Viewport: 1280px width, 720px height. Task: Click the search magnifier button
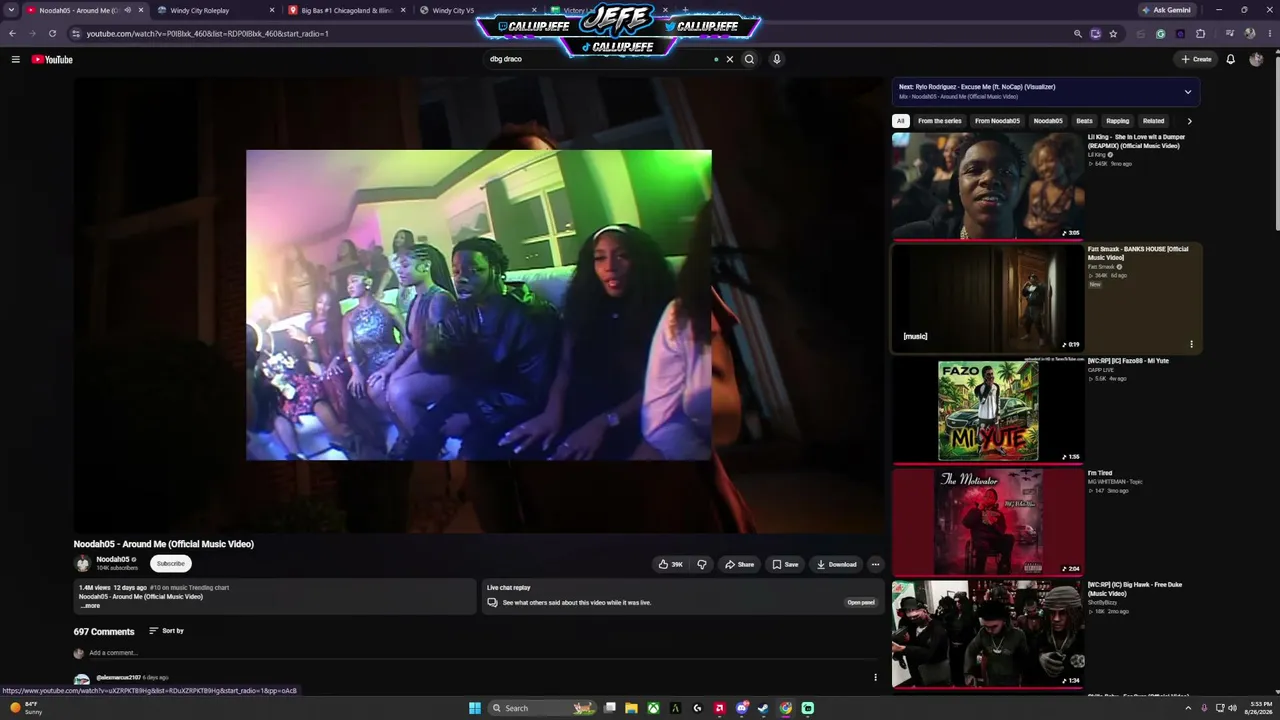pyautogui.click(x=749, y=59)
